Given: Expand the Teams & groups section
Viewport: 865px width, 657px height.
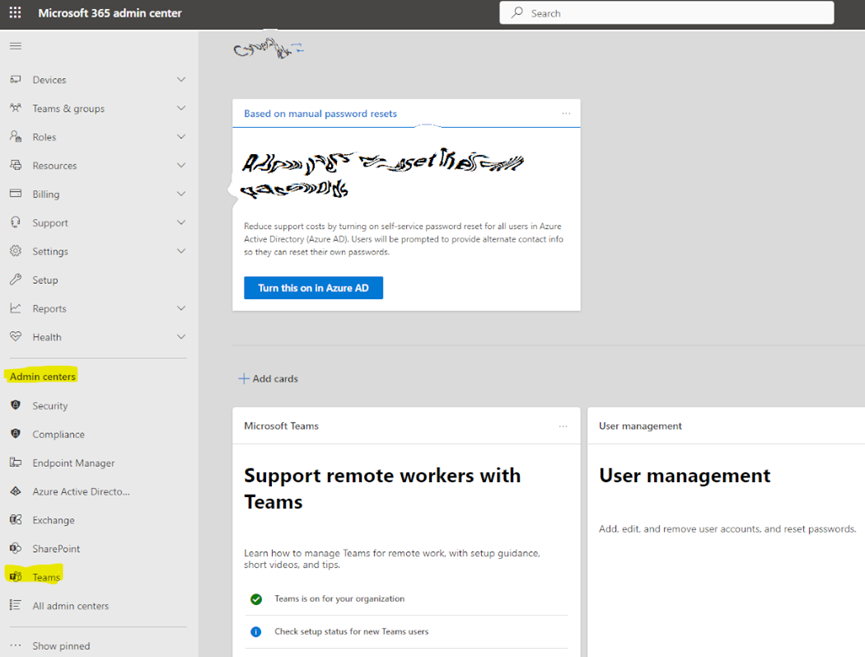Looking at the screenshot, I should click(181, 108).
